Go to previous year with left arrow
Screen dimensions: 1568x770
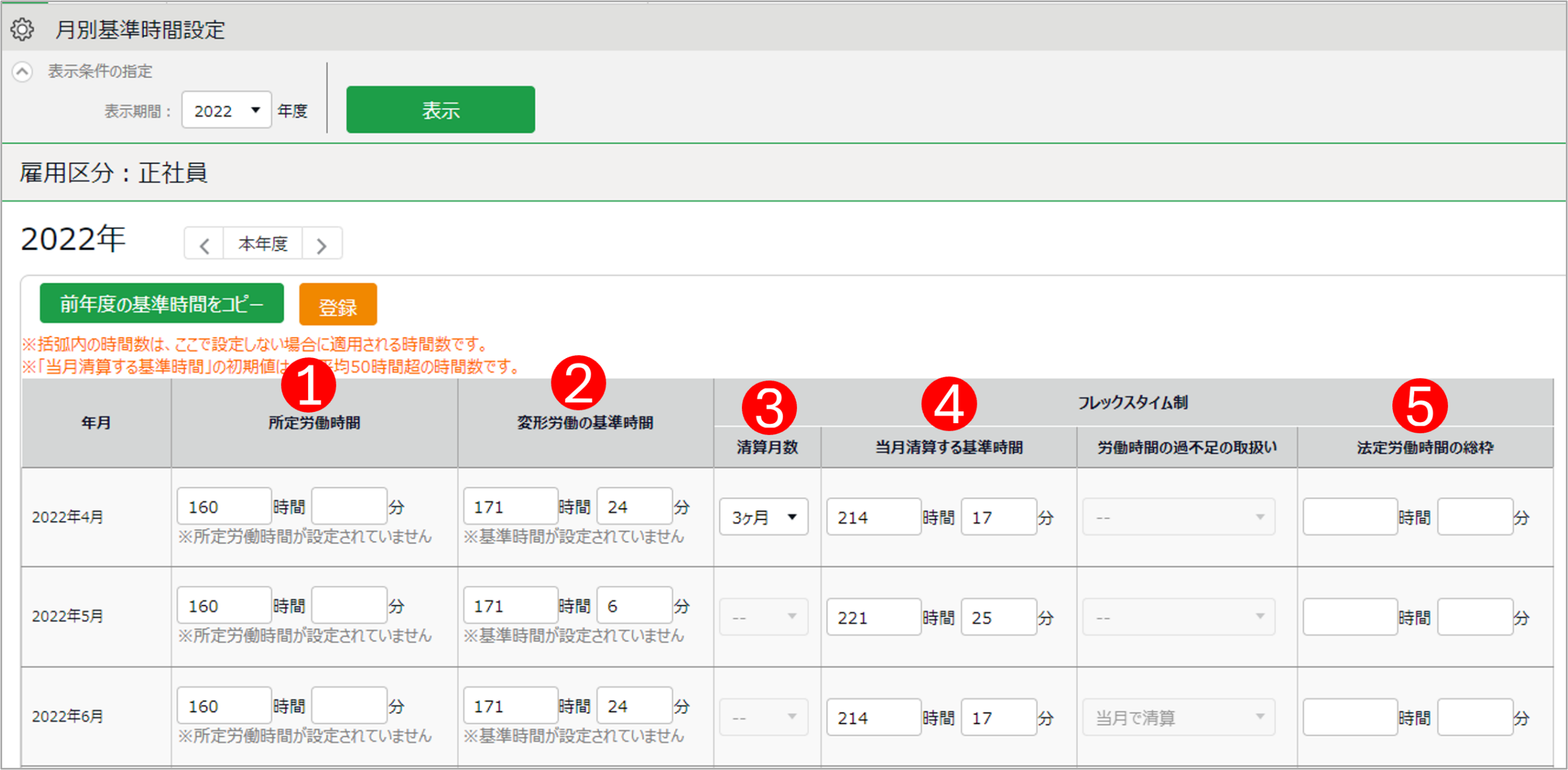(204, 245)
